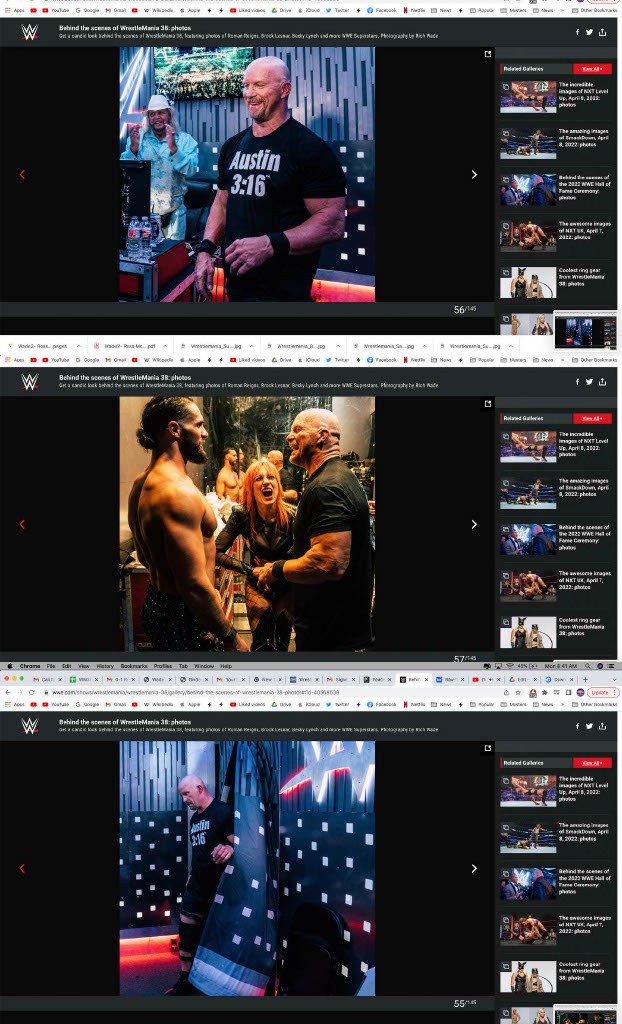The image size is (622, 1024).
Task: Click the WWE logo above the 55/145 photo
Action: click(x=29, y=726)
